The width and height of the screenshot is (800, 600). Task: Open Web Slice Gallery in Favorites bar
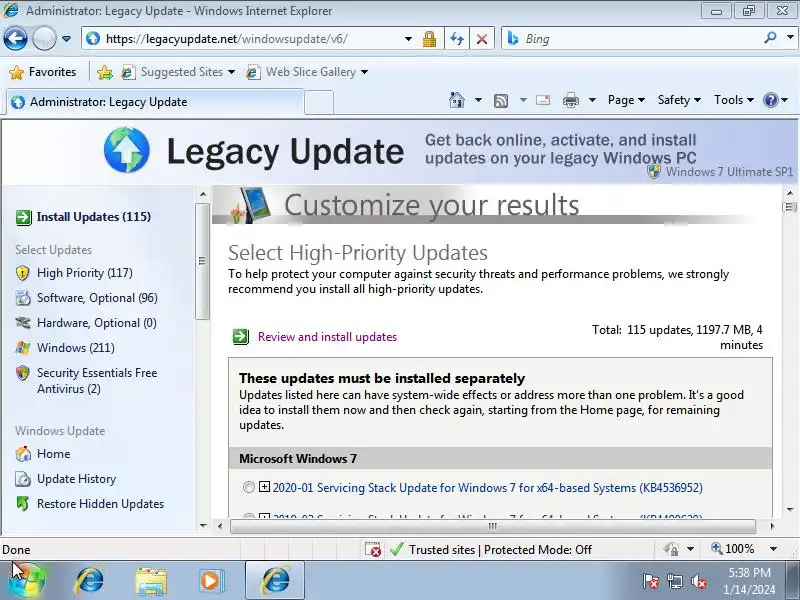point(307,72)
